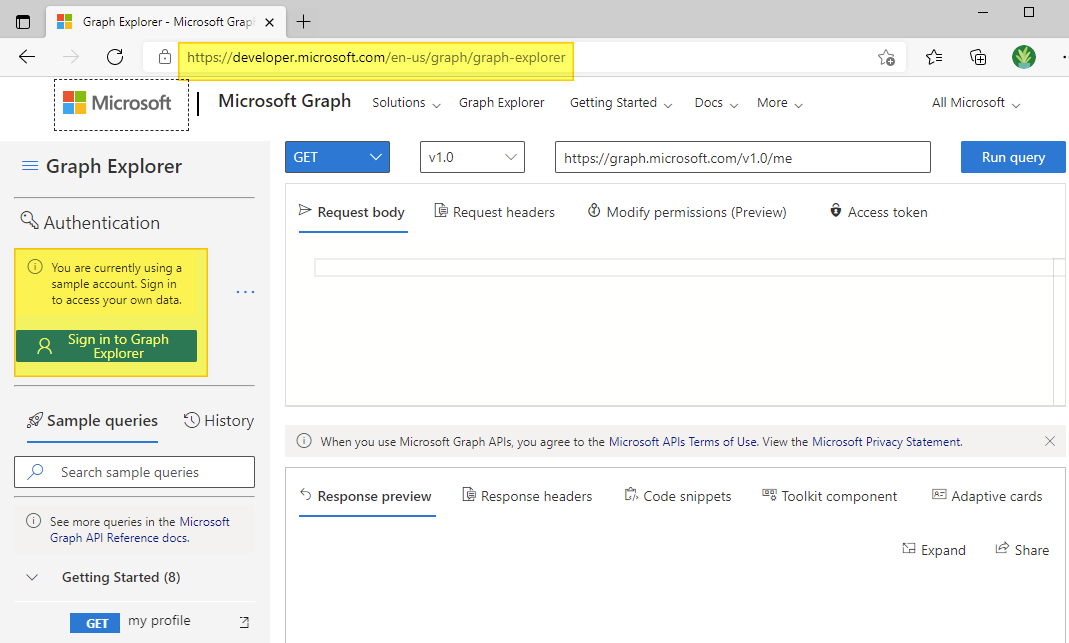
Task: Open the GET HTTP method dropdown
Action: tap(337, 157)
